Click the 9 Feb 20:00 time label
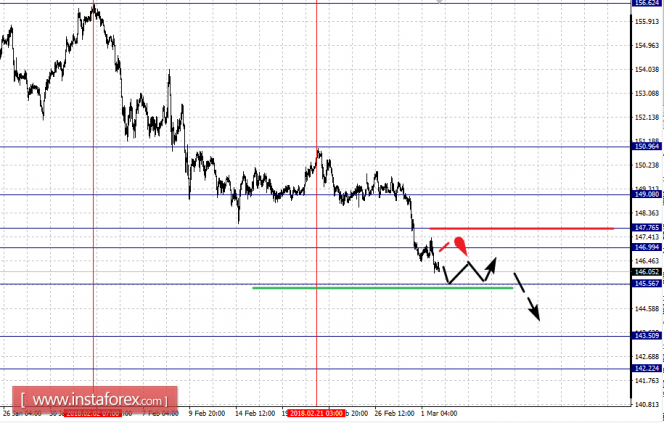The width and height of the screenshot is (664, 423). pos(206,413)
